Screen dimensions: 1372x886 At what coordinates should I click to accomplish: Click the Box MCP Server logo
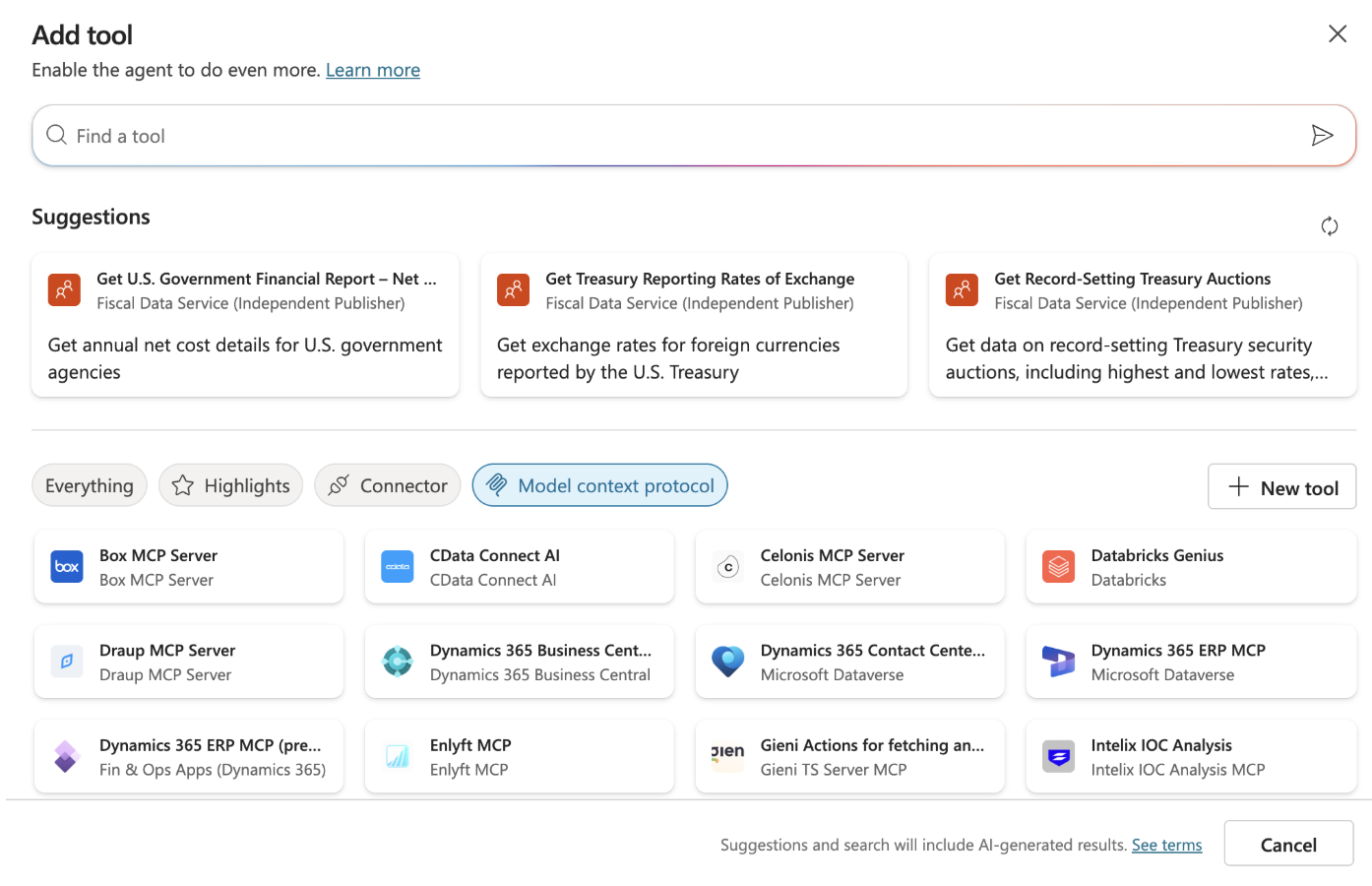67,567
